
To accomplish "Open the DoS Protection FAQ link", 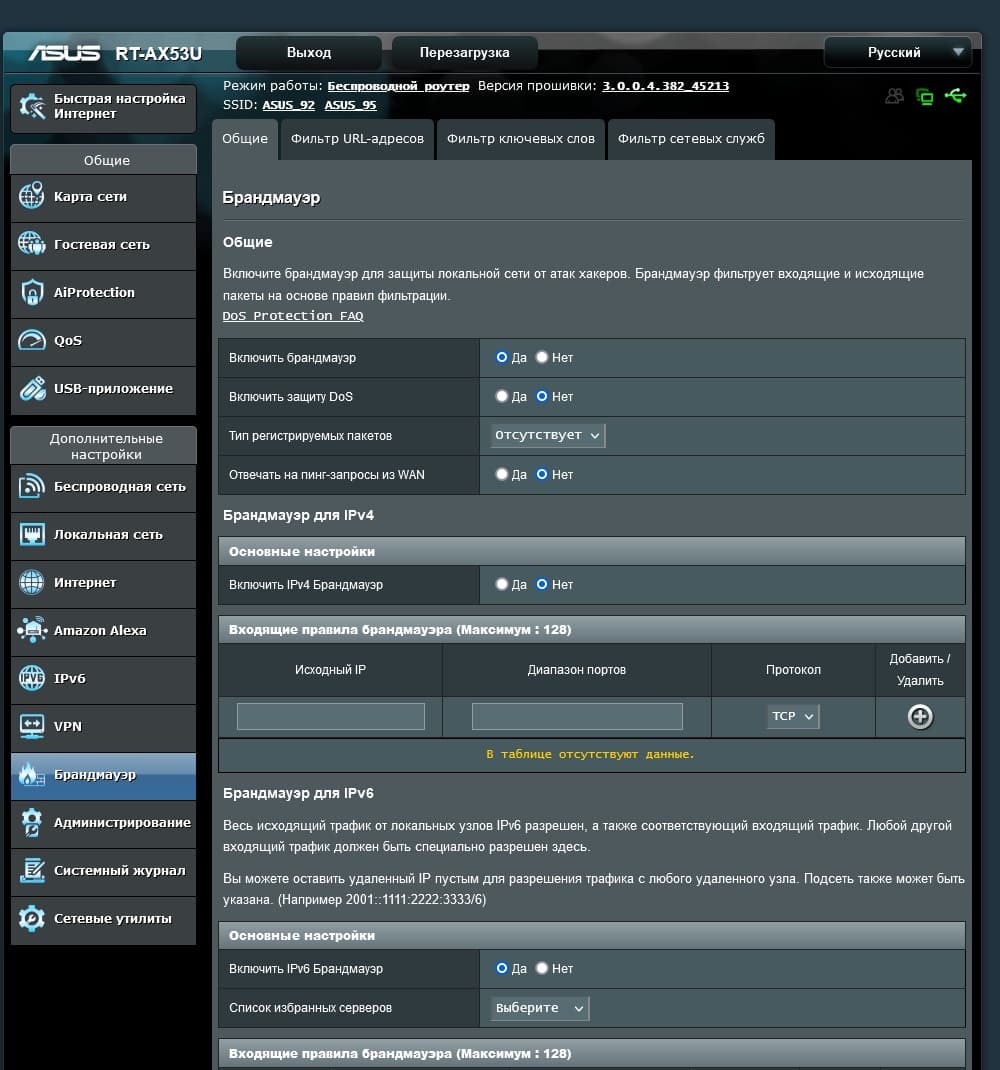I will pyautogui.click(x=293, y=316).
